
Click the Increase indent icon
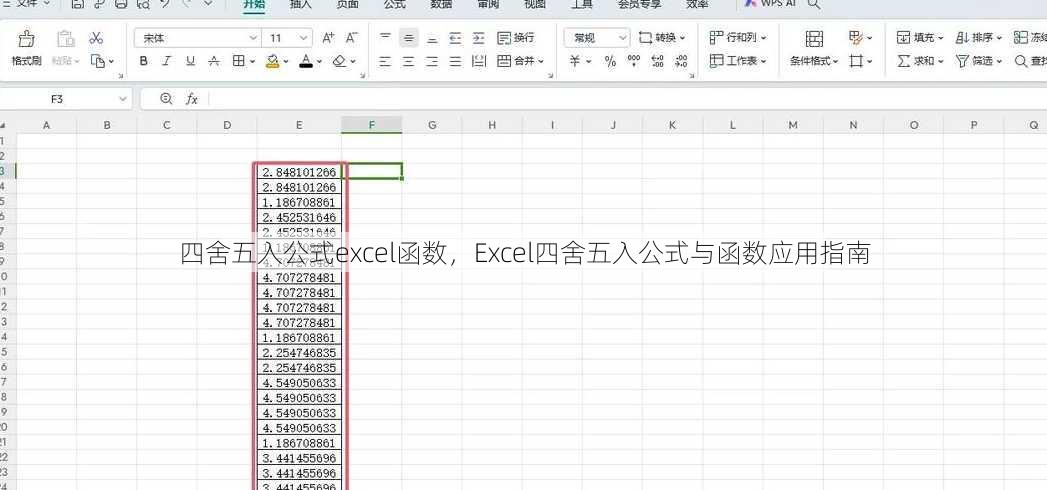pos(479,38)
